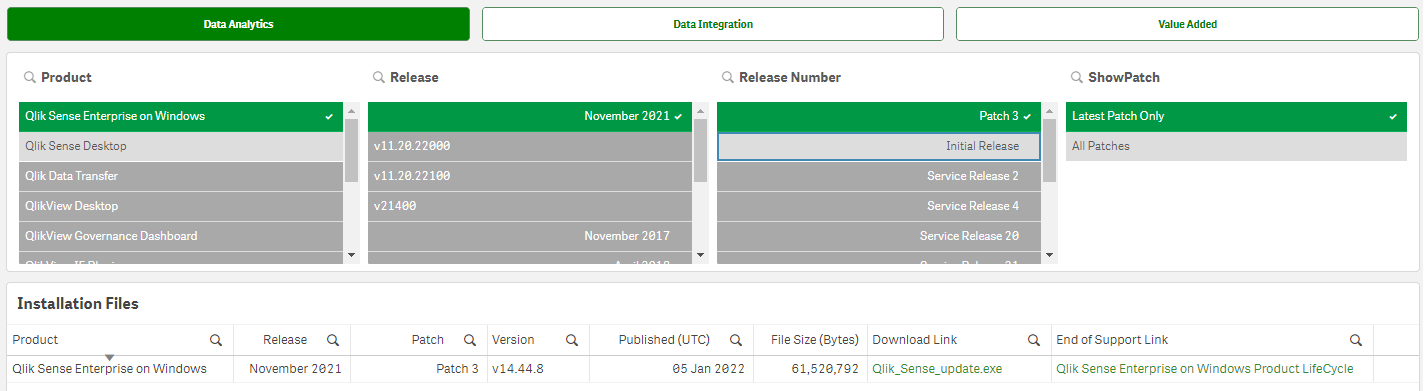Viewport: 1425px width, 391px height.
Task: Search the Release table column
Action: [333, 340]
